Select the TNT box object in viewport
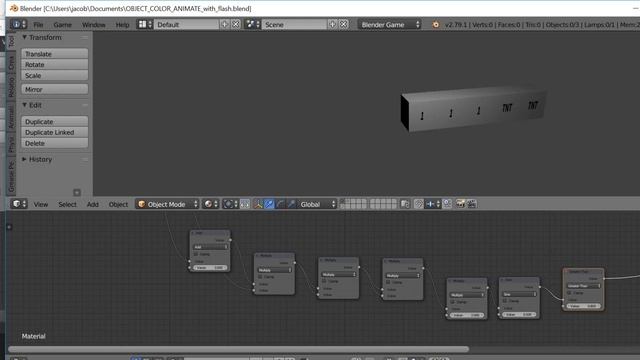The width and height of the screenshot is (640, 360). click(x=473, y=109)
